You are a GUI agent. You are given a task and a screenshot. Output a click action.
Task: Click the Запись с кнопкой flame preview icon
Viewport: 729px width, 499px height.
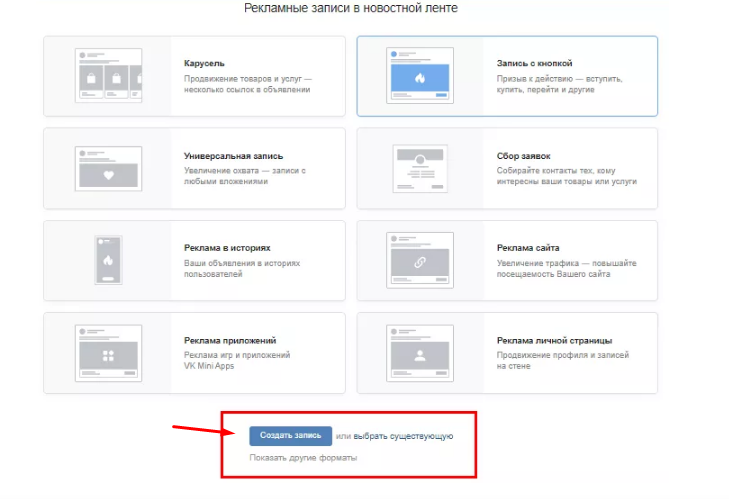421,76
